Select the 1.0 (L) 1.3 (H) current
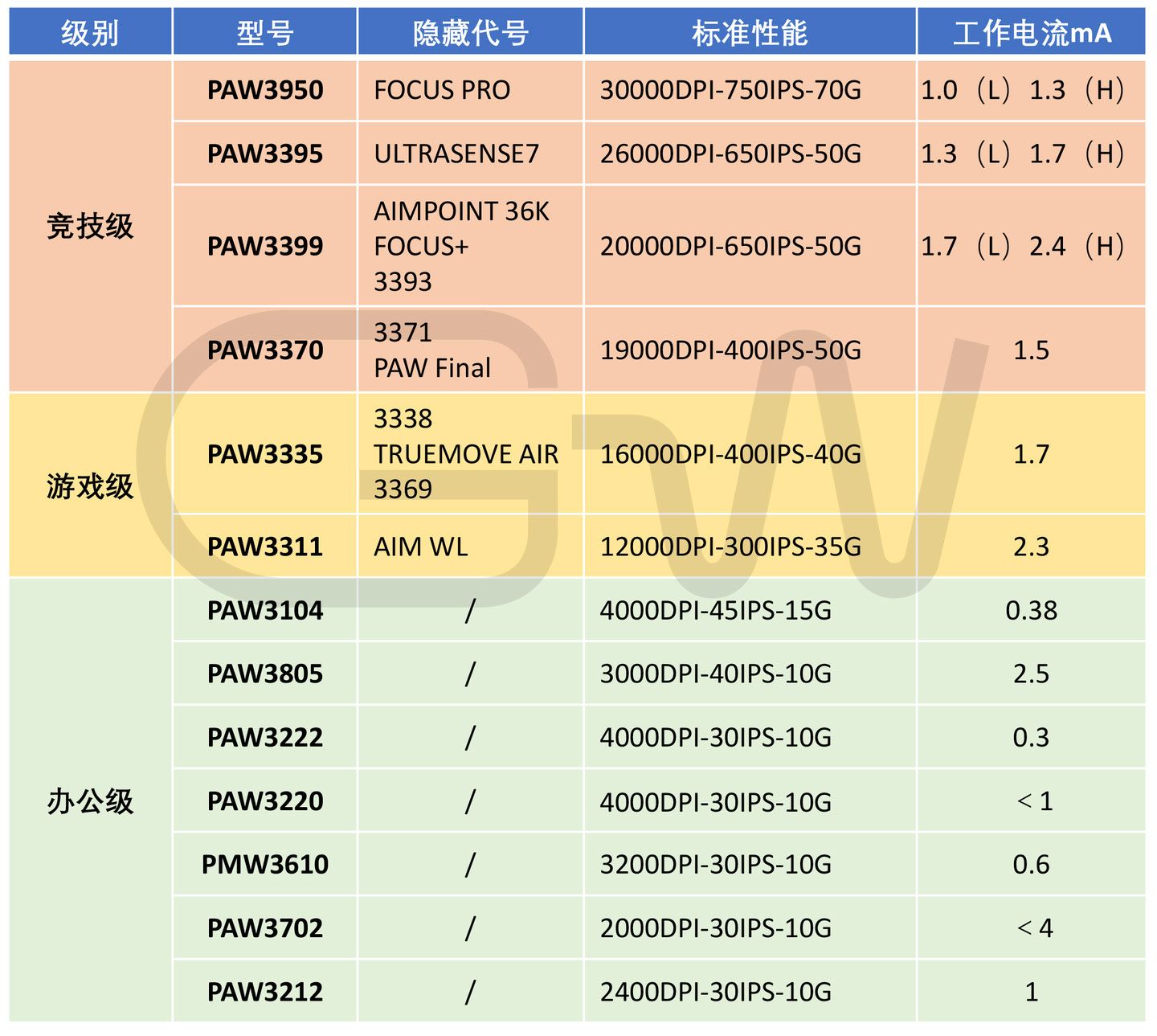1157x1036 pixels. (1023, 90)
